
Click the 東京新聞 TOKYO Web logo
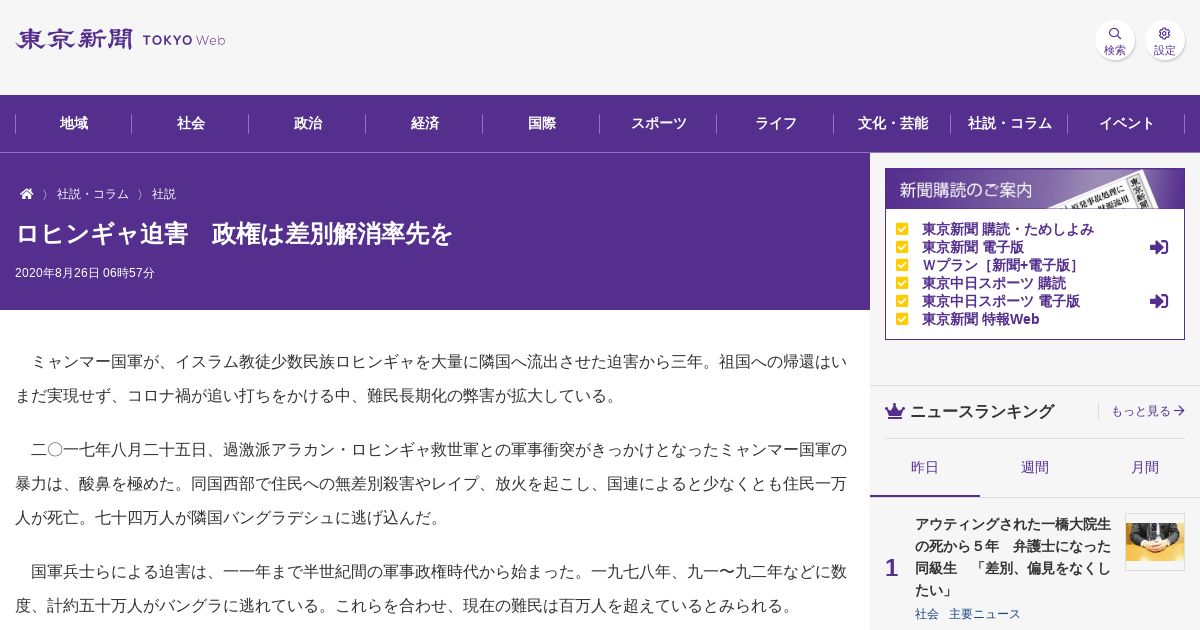pyautogui.click(x=121, y=40)
